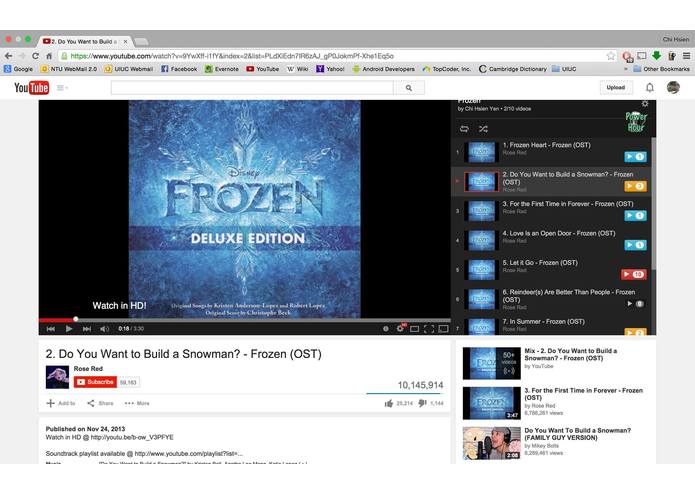Open the player settings gear
Screen dimensions: 695x494
click(x=400, y=328)
